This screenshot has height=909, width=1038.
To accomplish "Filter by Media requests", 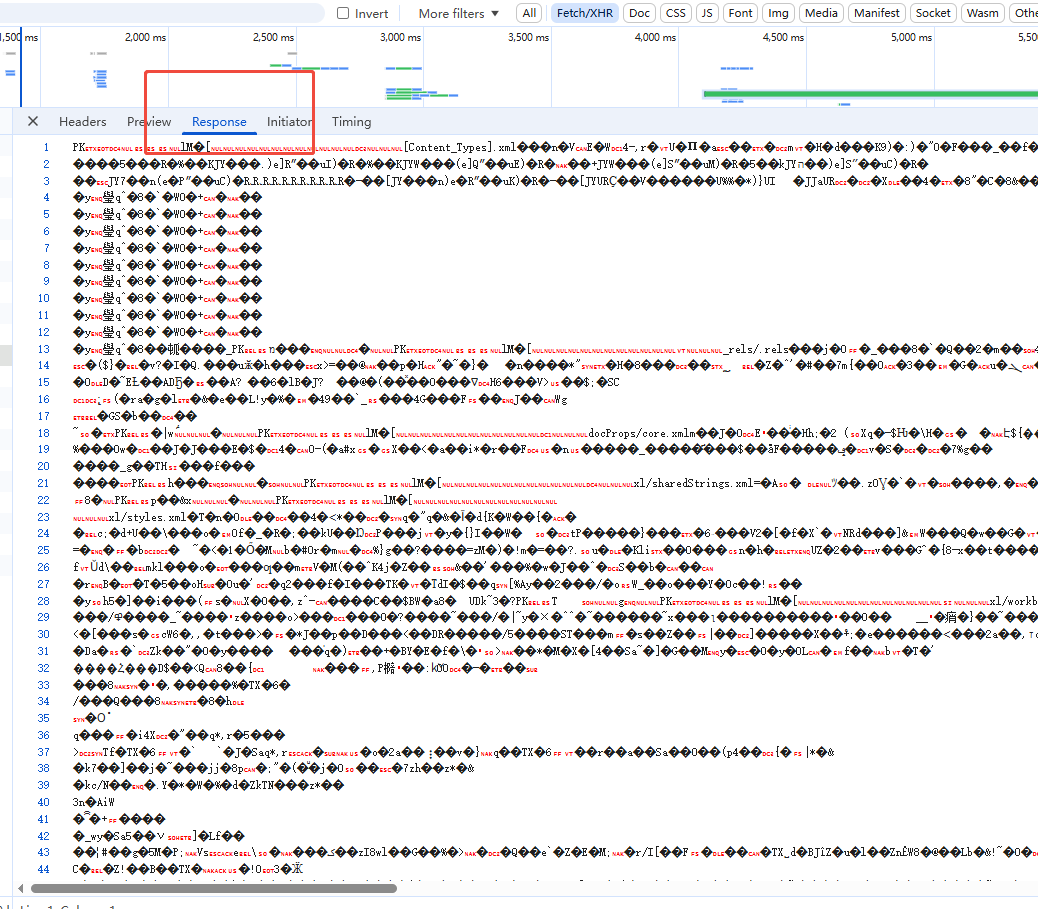I will (x=821, y=13).
